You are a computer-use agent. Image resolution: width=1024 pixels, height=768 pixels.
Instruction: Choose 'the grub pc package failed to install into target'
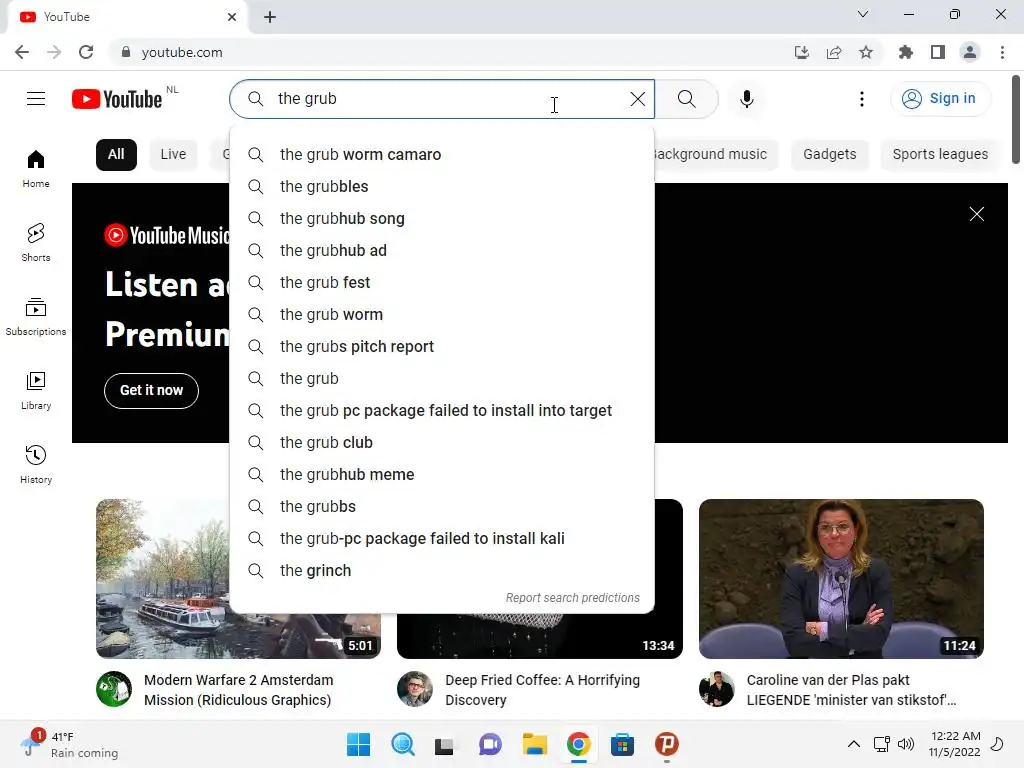442,411
